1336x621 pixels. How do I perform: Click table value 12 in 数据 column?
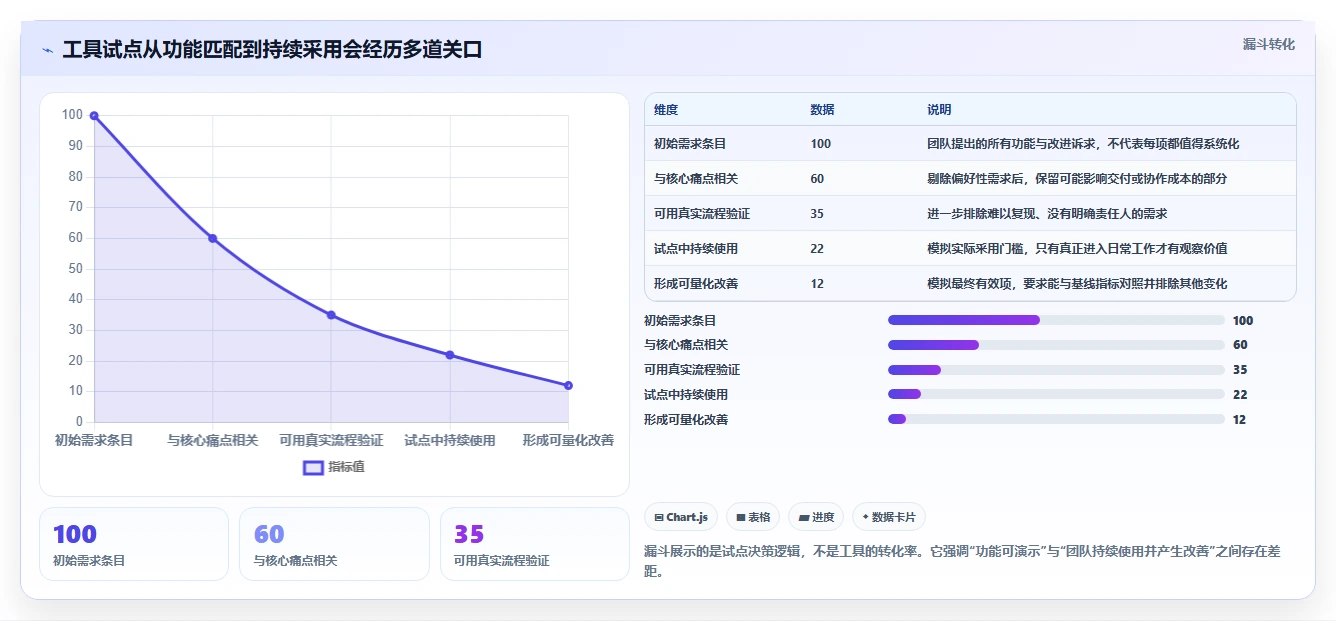point(817,284)
